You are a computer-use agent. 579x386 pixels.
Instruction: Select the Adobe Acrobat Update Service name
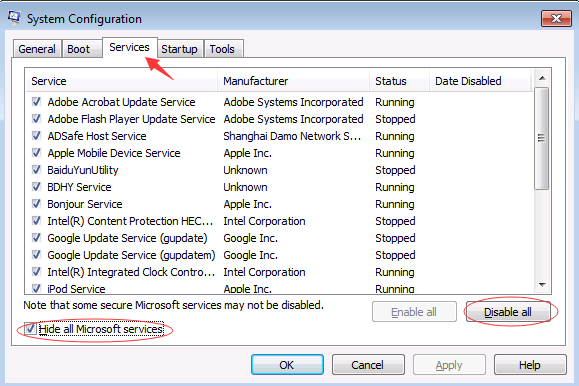tap(121, 102)
